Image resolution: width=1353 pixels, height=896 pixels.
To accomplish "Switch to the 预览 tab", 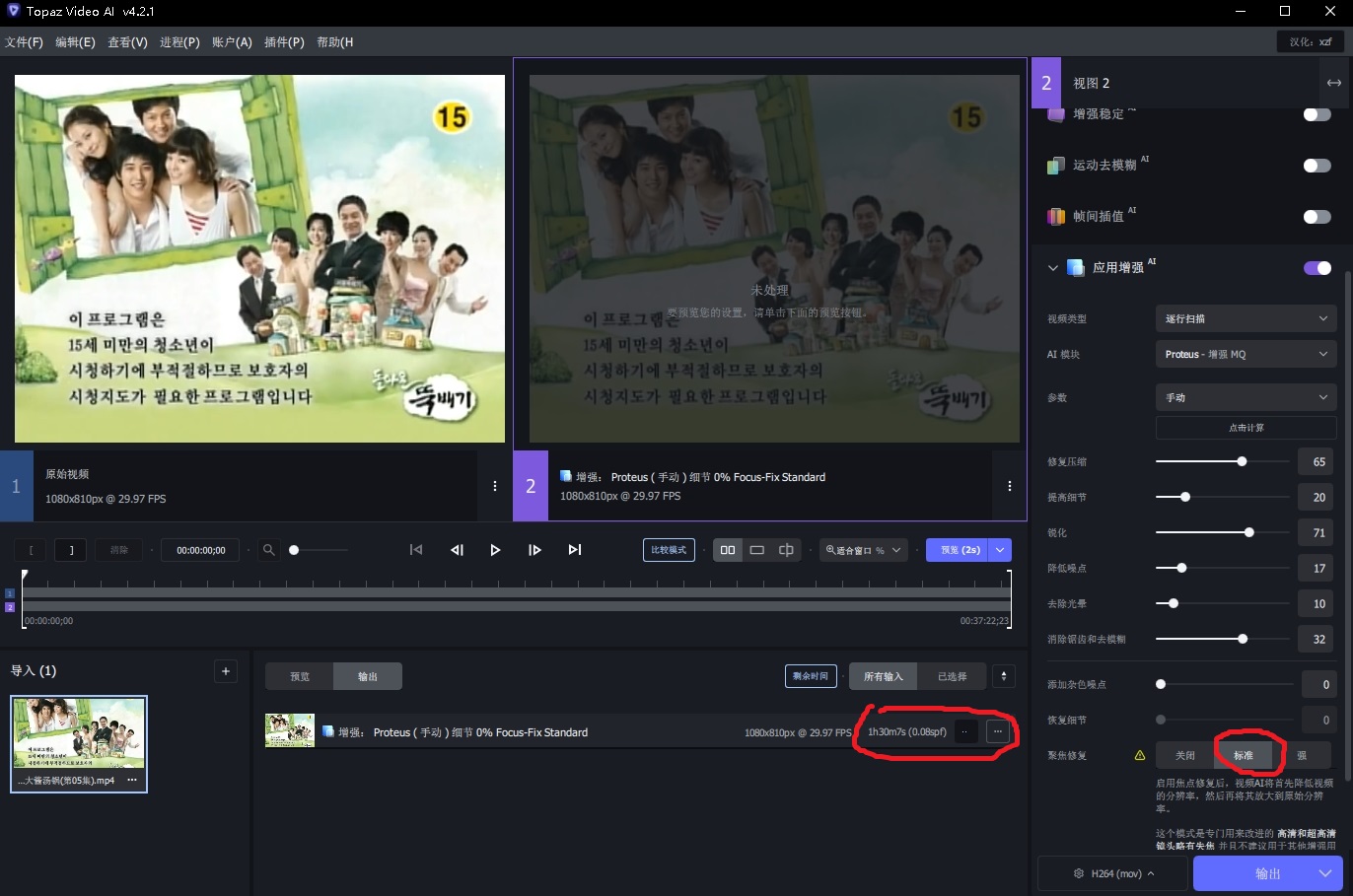I will coord(300,676).
